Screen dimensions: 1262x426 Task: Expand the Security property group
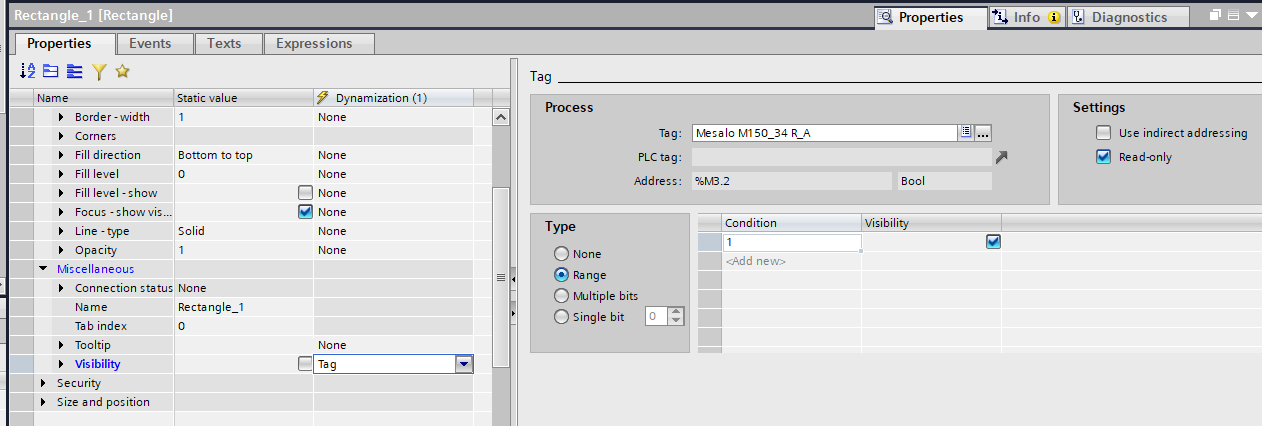[43, 383]
